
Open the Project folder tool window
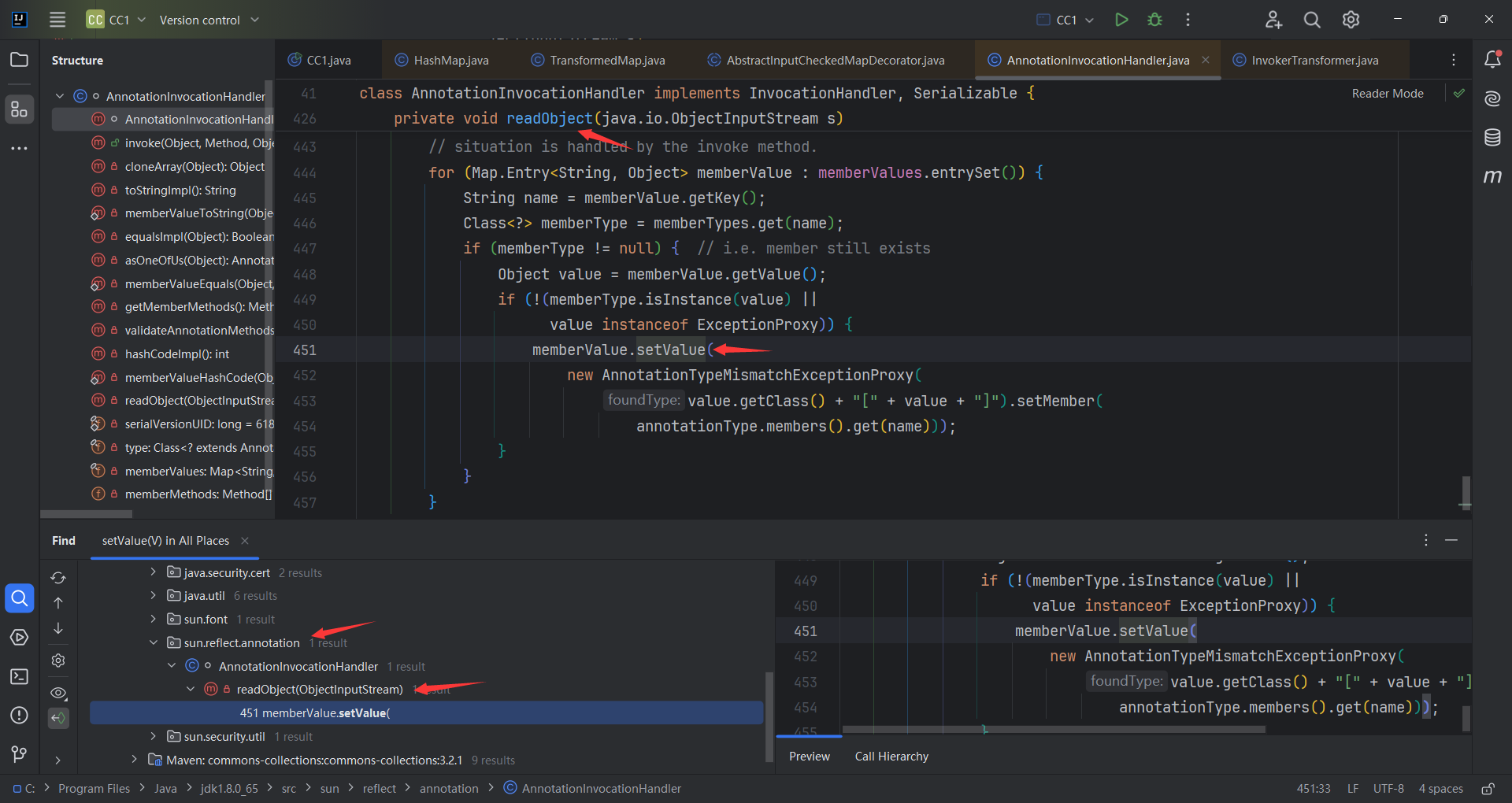pyautogui.click(x=20, y=60)
